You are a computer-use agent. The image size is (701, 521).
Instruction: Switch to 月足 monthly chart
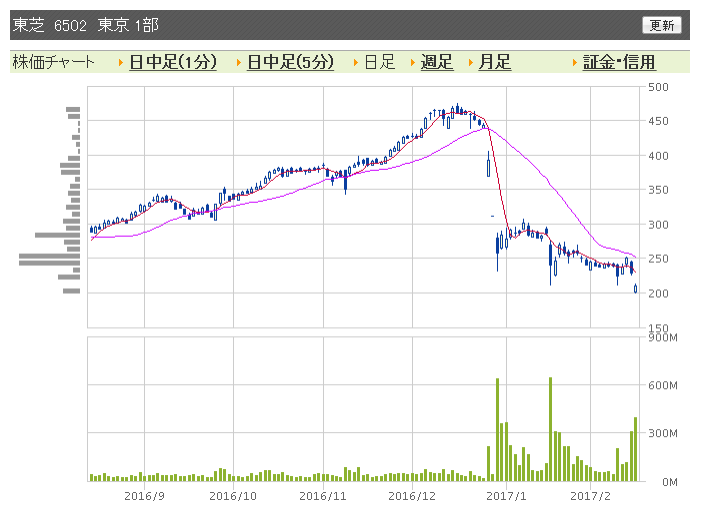494,62
